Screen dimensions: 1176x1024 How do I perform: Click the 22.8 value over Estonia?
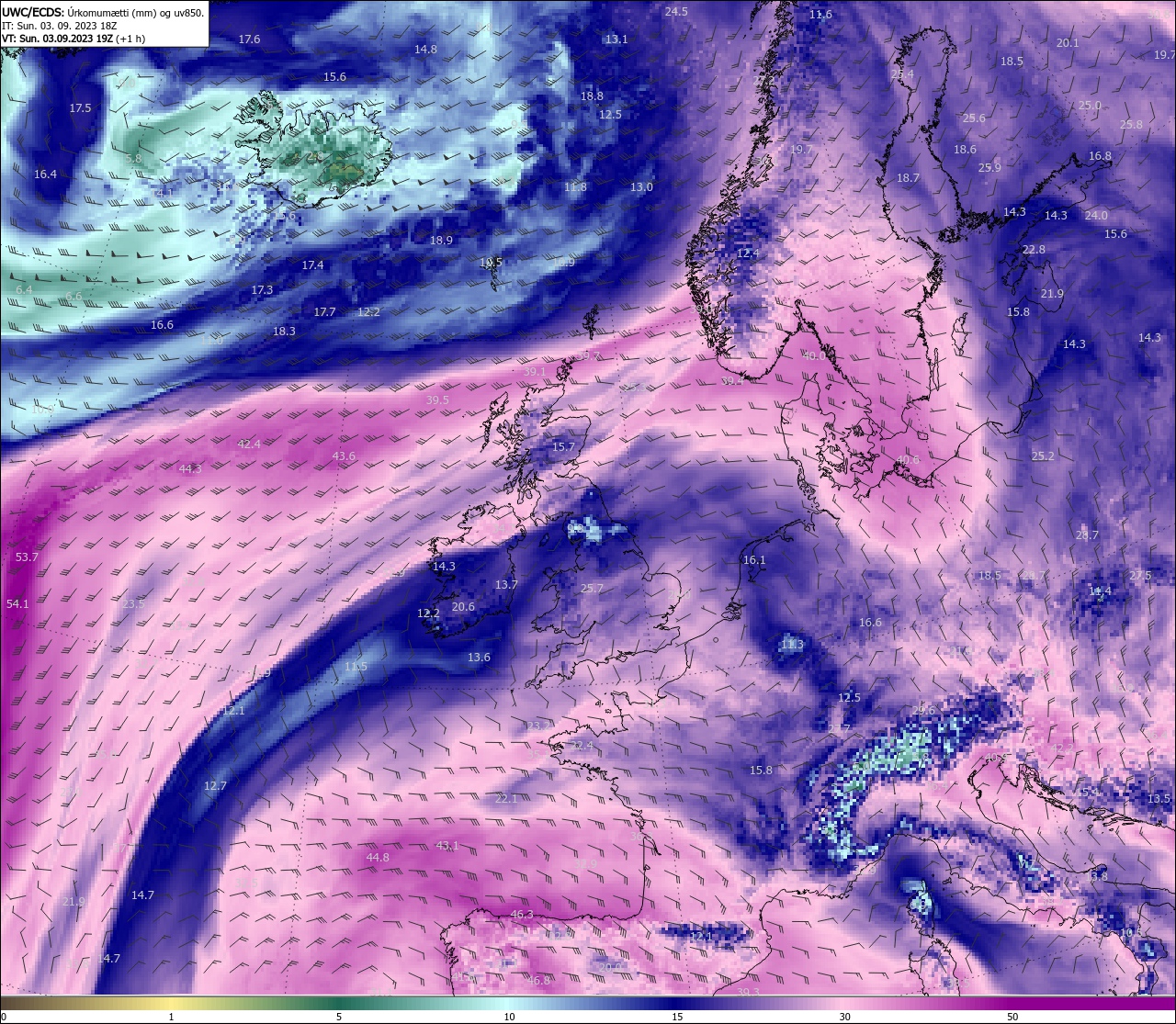coord(1034,250)
